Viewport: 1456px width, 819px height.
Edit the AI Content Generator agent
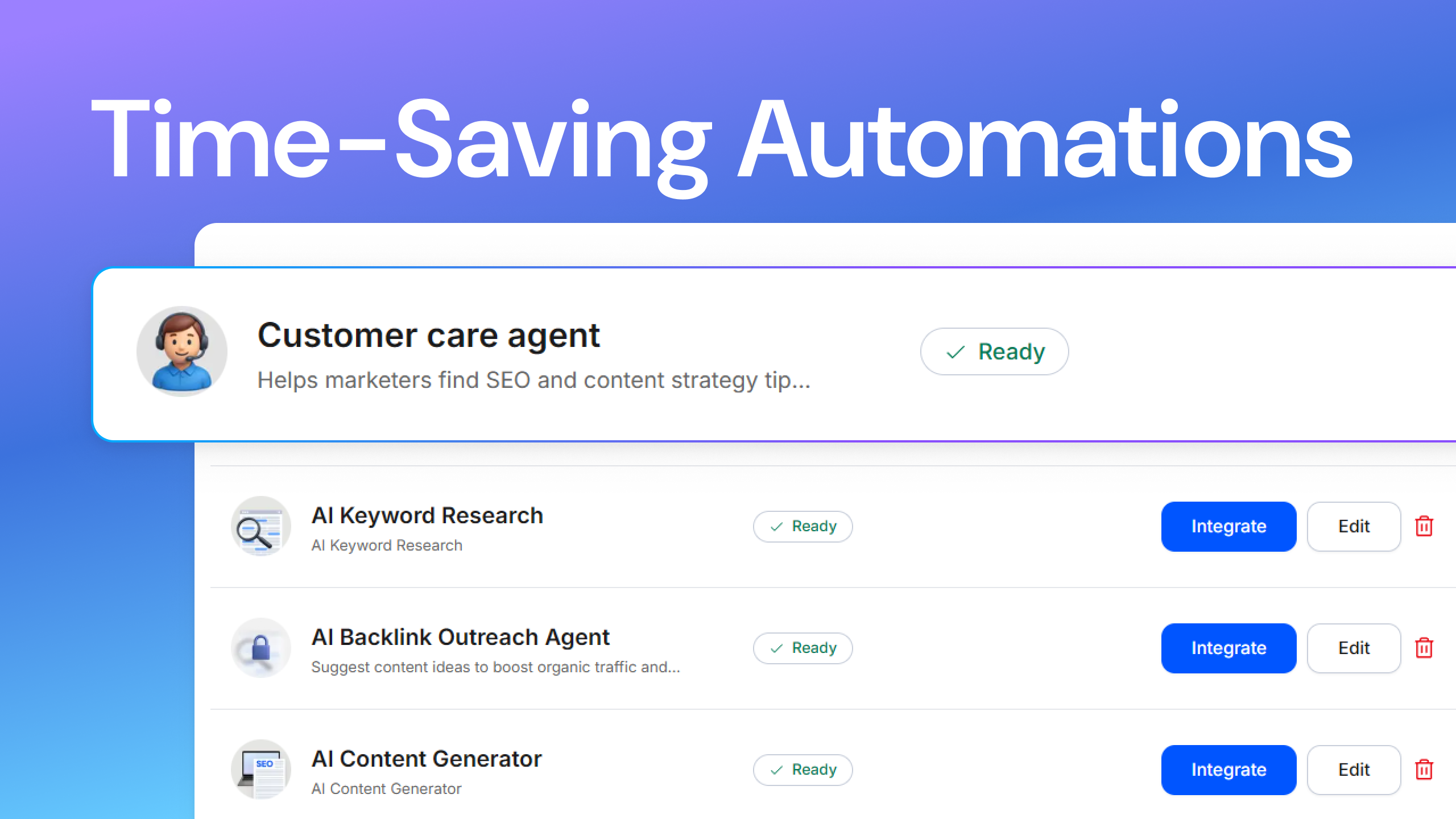pos(1354,770)
